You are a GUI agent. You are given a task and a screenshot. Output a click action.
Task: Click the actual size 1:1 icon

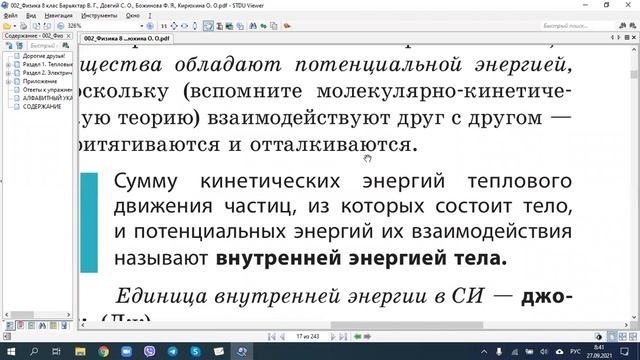(164, 26)
